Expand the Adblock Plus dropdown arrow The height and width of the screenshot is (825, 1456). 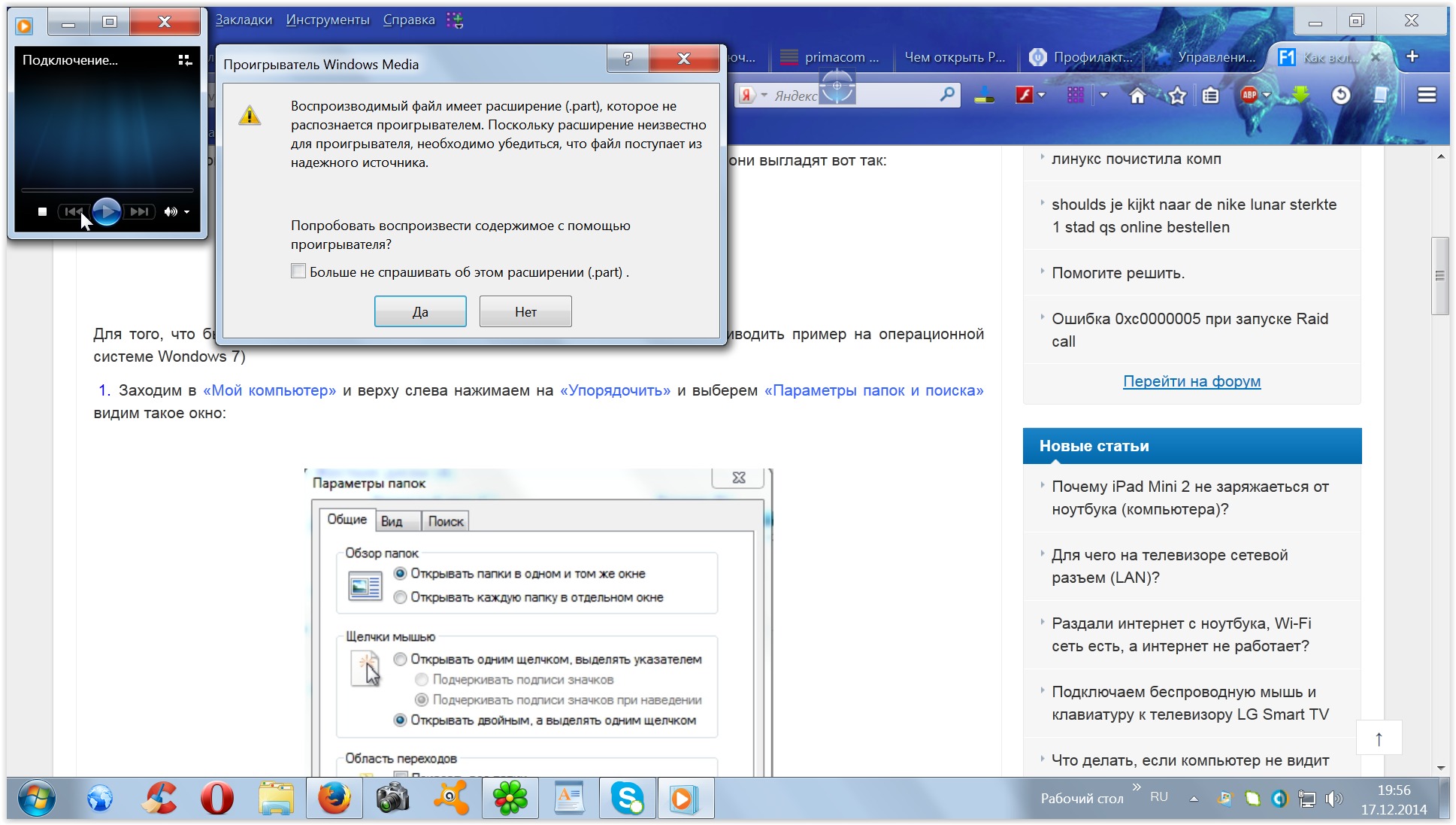(1267, 96)
